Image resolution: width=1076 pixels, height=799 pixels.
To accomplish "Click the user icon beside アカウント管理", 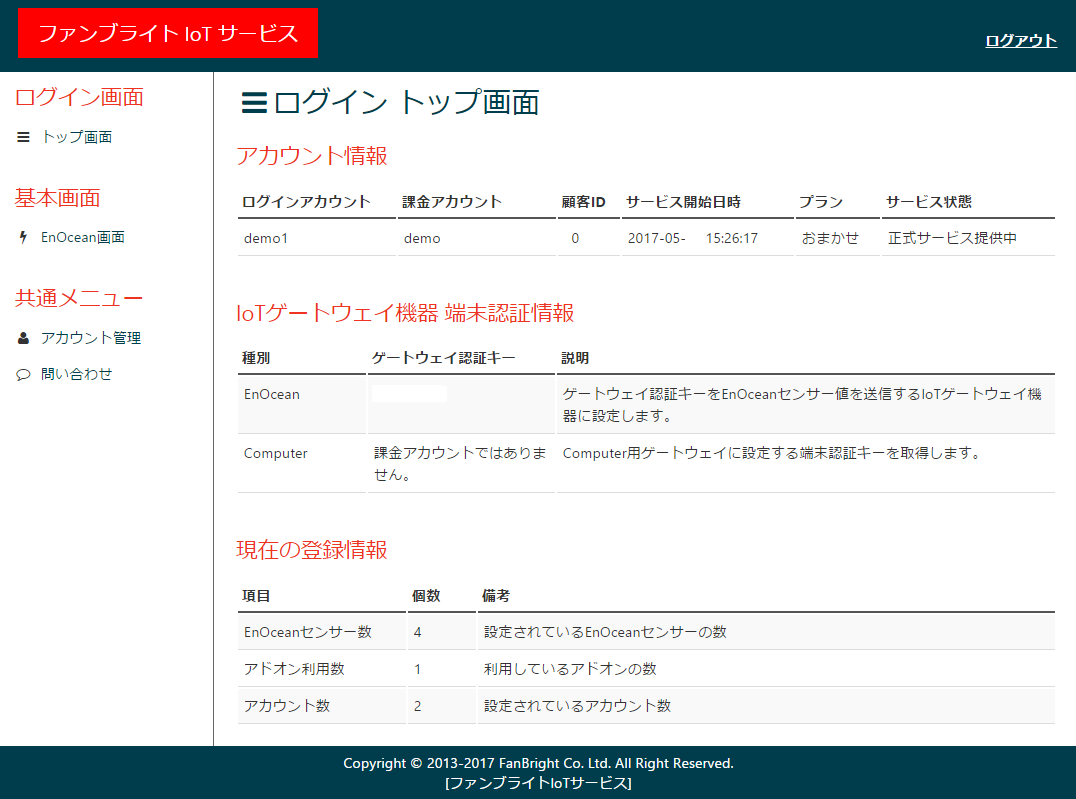I will (x=23, y=338).
